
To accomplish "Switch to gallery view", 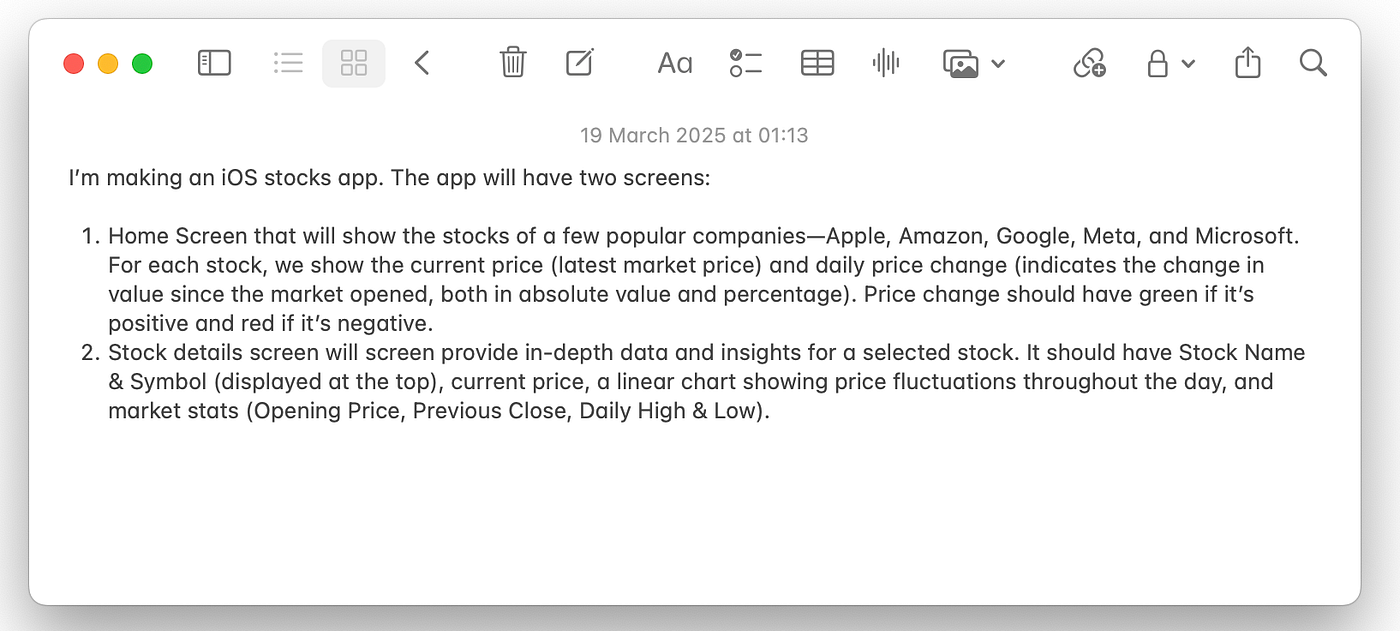I will point(354,64).
